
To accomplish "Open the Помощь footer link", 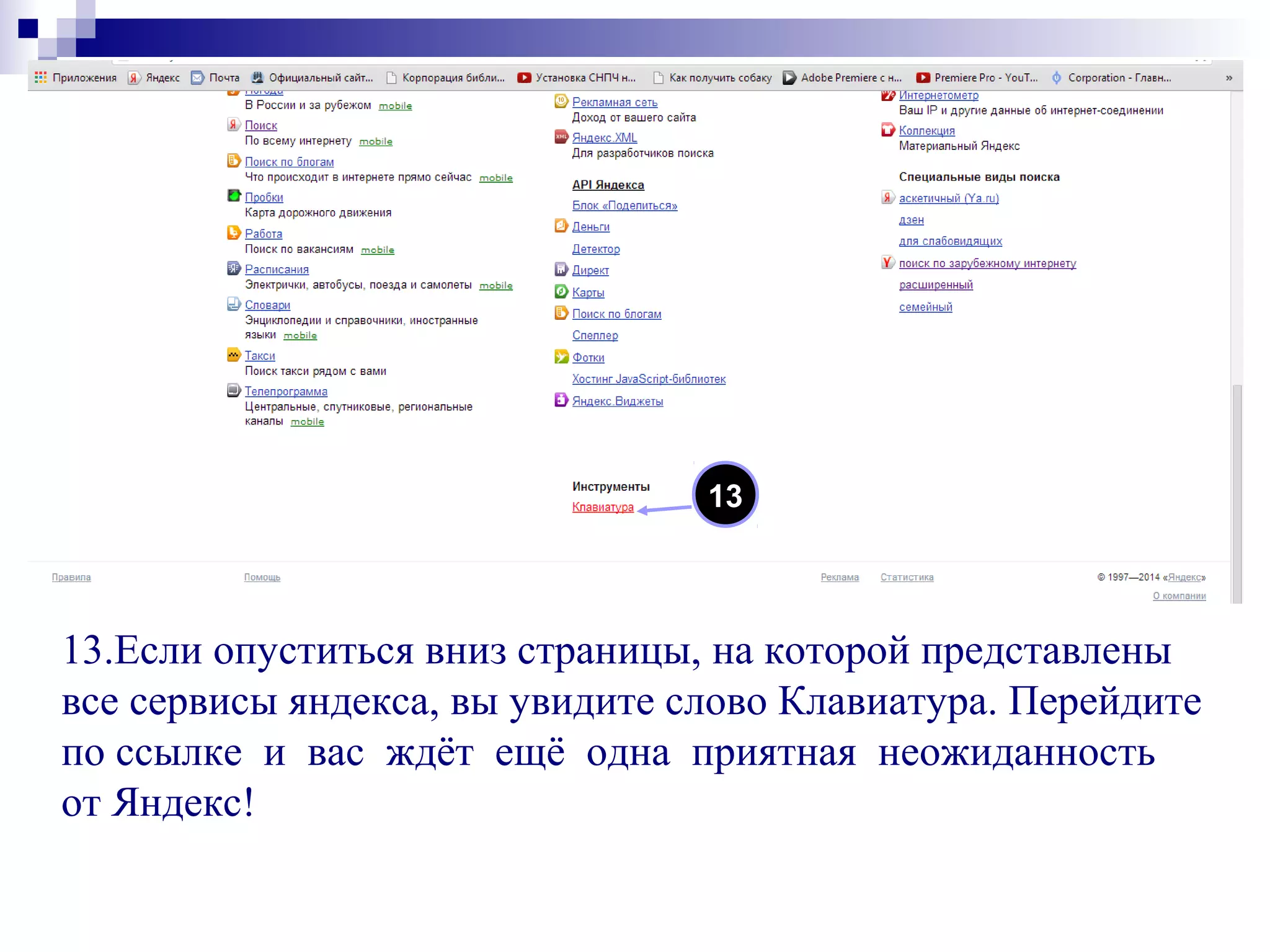I will (x=262, y=577).
